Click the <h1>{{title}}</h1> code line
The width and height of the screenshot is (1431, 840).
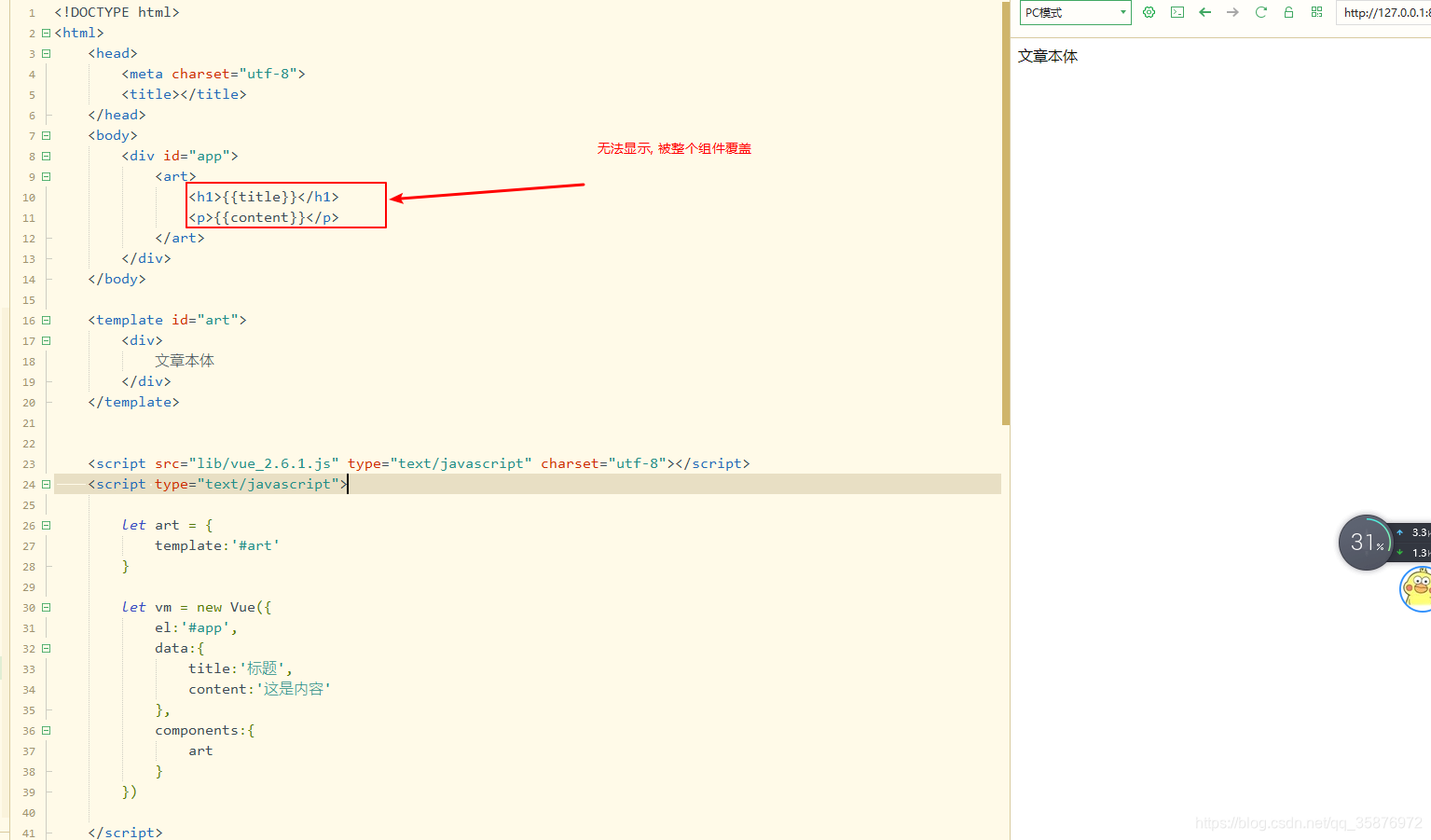click(264, 197)
